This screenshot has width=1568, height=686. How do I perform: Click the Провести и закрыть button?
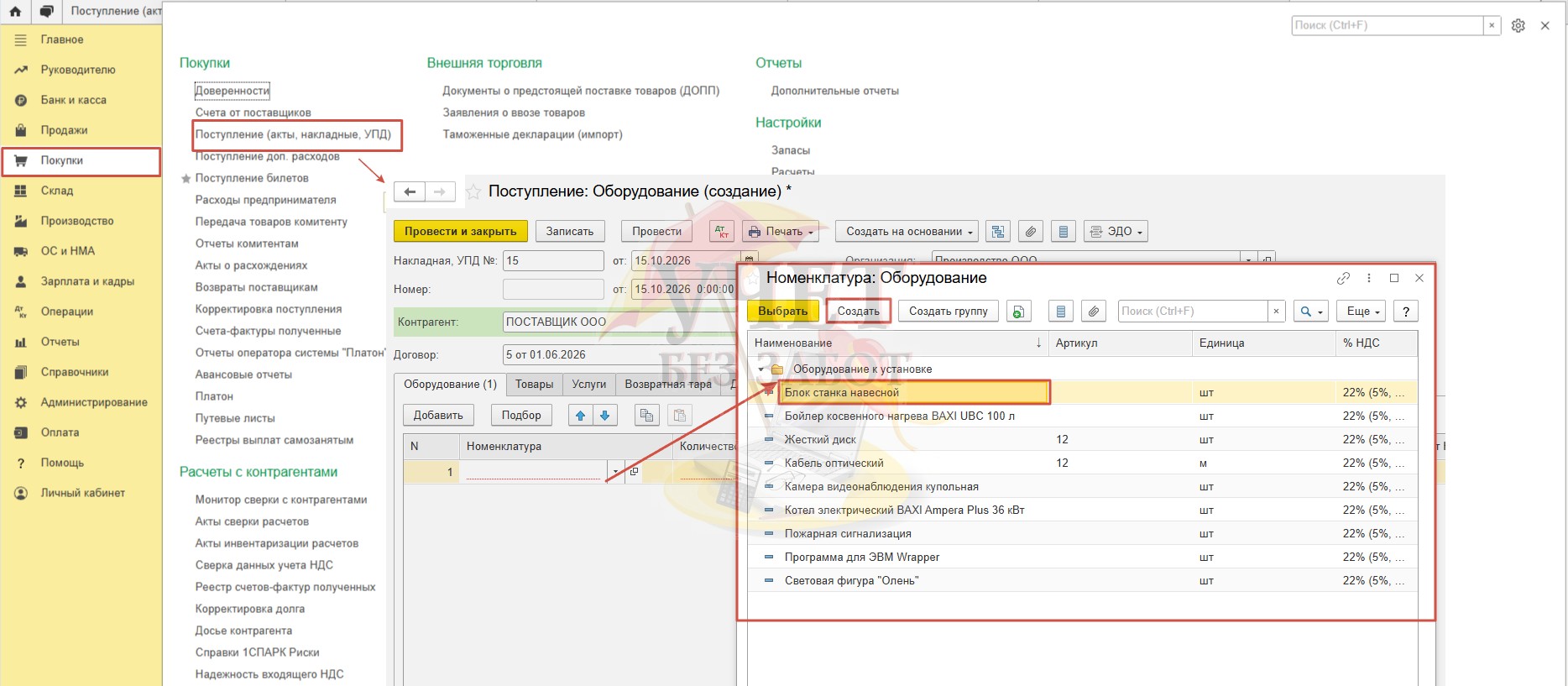pos(461,232)
